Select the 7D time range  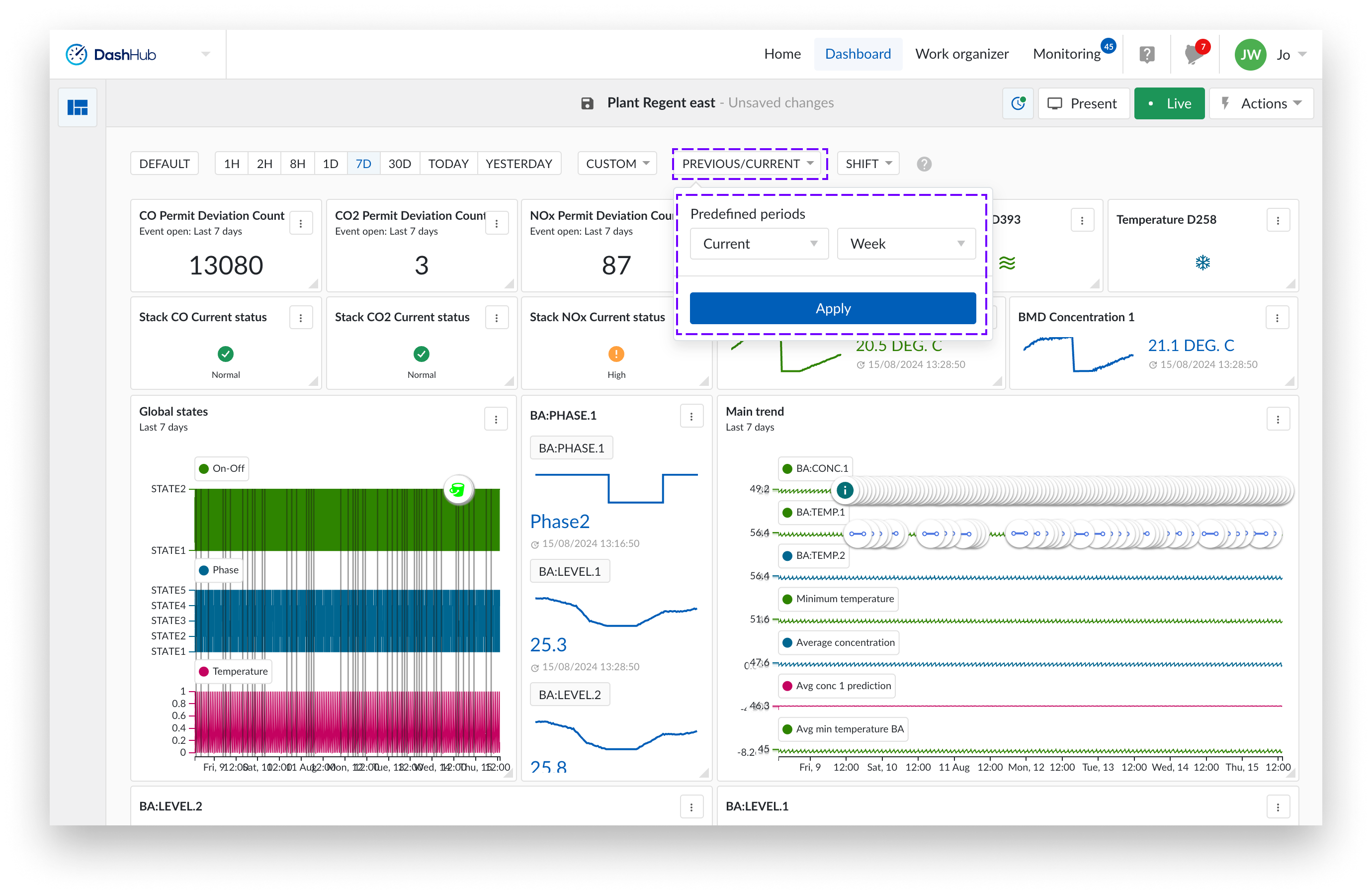click(363, 165)
